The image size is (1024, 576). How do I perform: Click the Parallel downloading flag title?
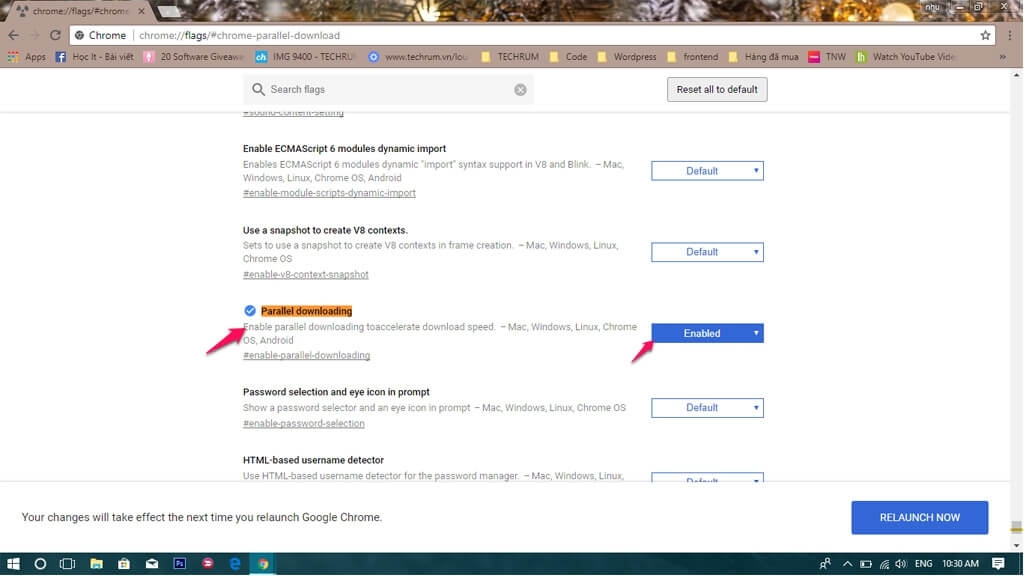tap(306, 311)
